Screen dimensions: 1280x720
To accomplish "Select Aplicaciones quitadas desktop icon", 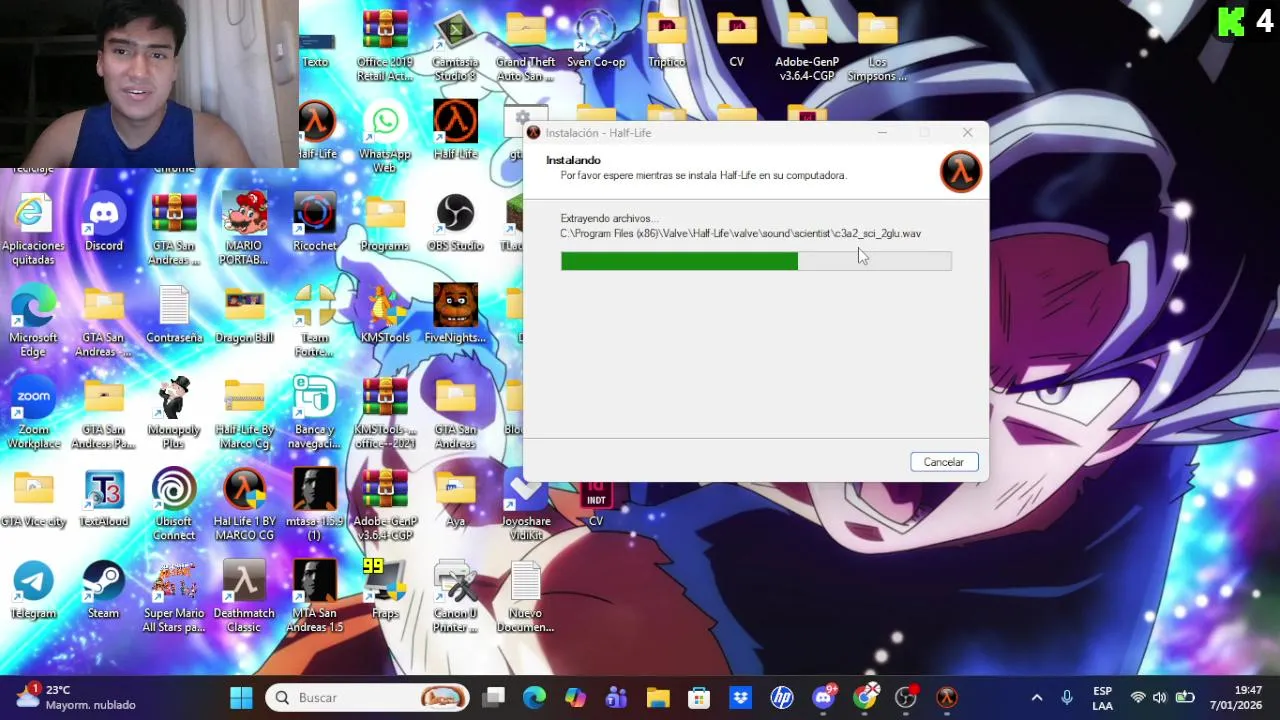I will pyautogui.click(x=33, y=230).
